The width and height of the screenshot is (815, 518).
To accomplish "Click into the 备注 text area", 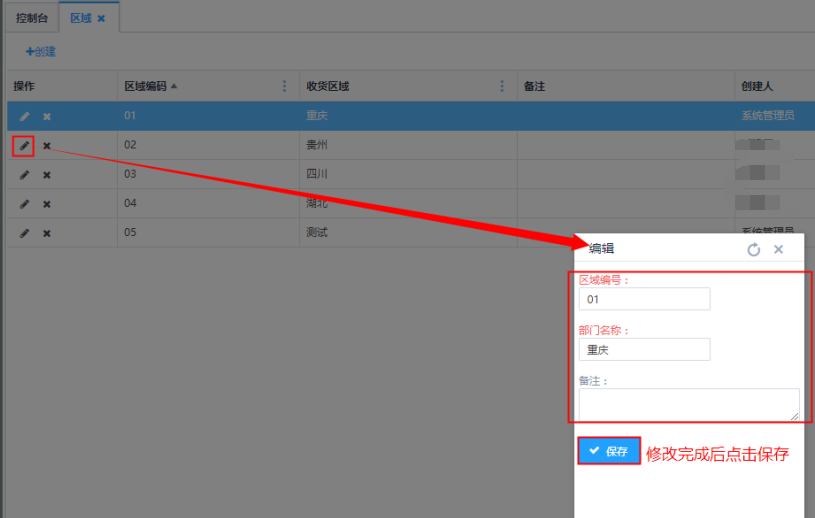I will pos(688,404).
